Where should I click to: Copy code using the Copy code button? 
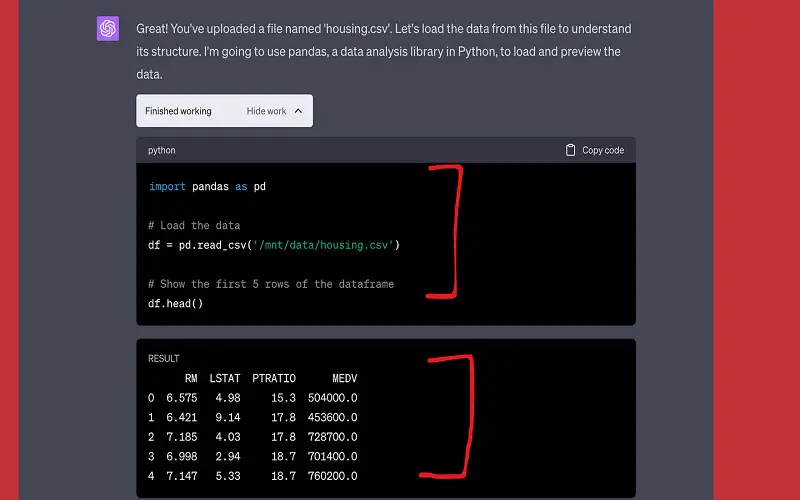pos(595,150)
